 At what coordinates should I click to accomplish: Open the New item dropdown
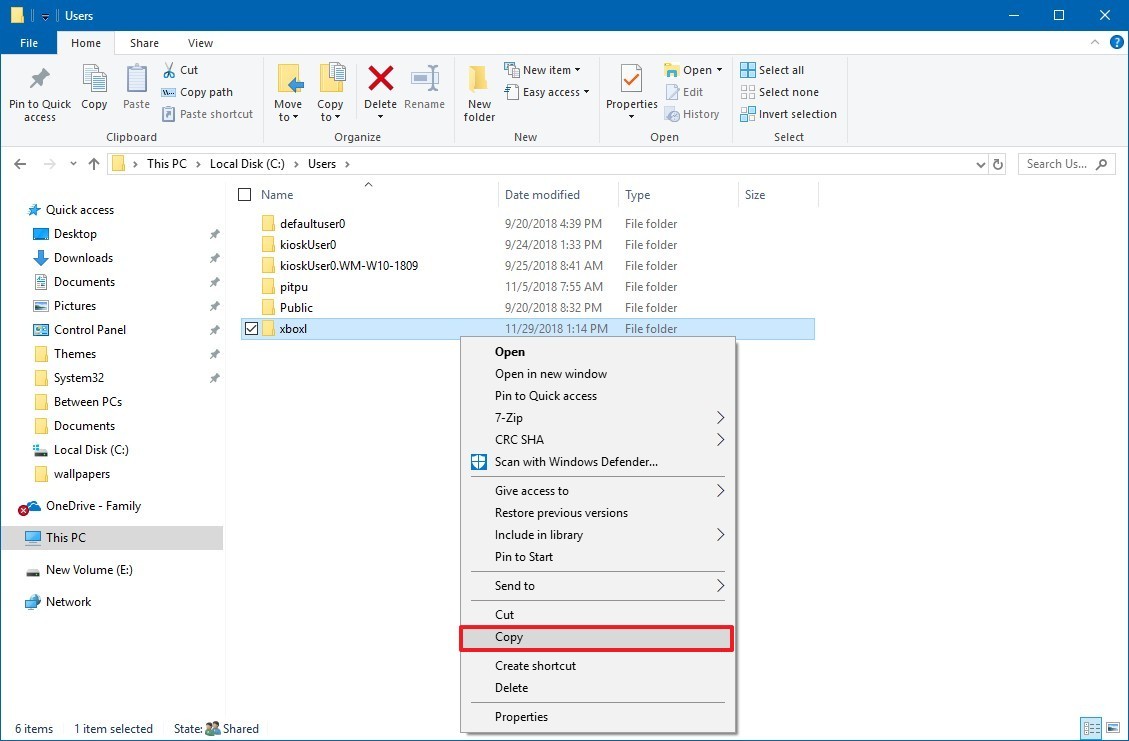(x=547, y=69)
